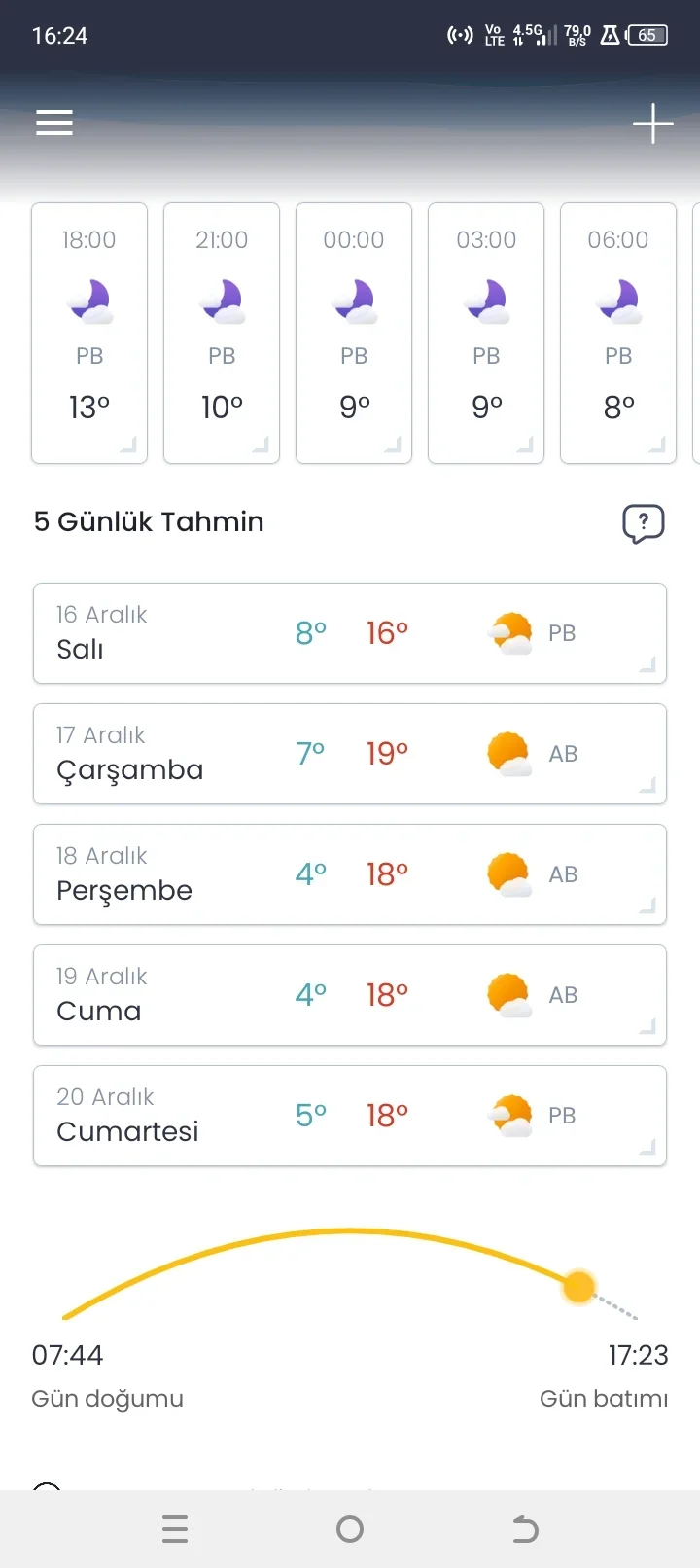Screen dimensions: 700x1568
Task: Tap the sunny weather icon for Çarşamba
Action: tap(508, 754)
